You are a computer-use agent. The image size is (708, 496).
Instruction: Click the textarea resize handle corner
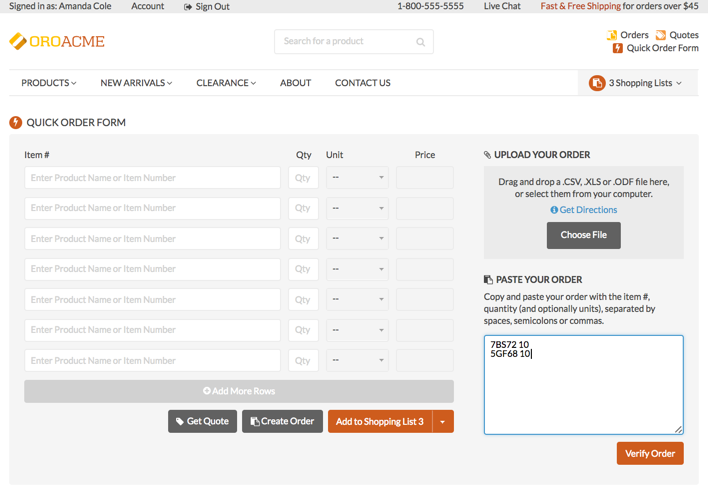point(679,430)
